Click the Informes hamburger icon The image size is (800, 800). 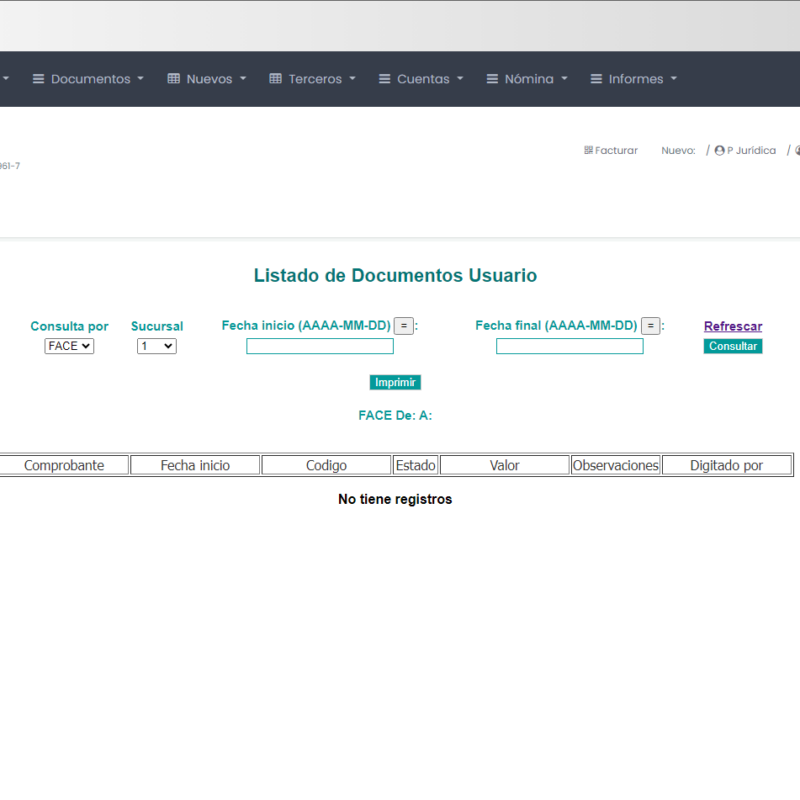(x=596, y=79)
